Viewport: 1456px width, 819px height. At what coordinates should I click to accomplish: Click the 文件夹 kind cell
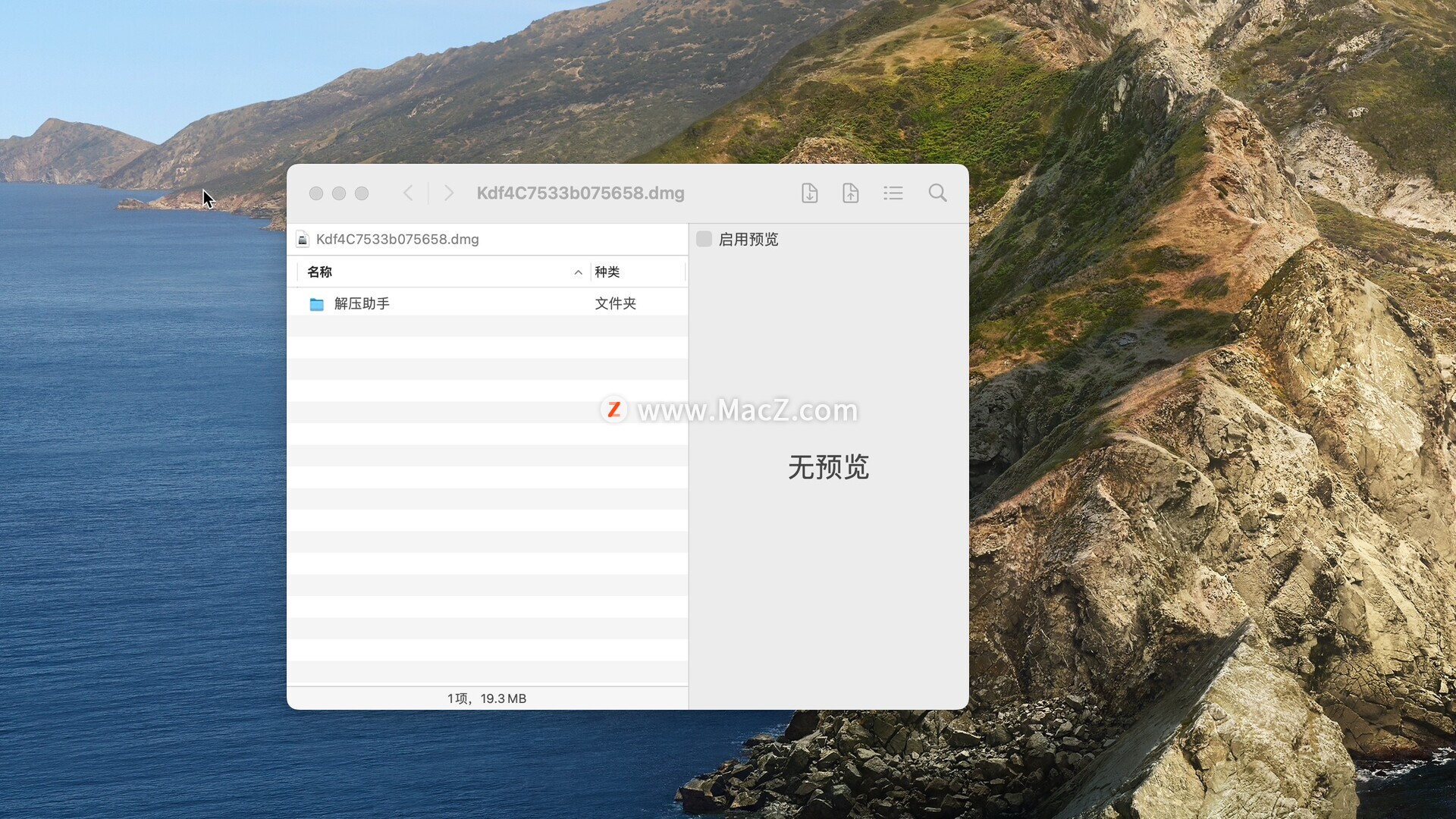coord(615,303)
